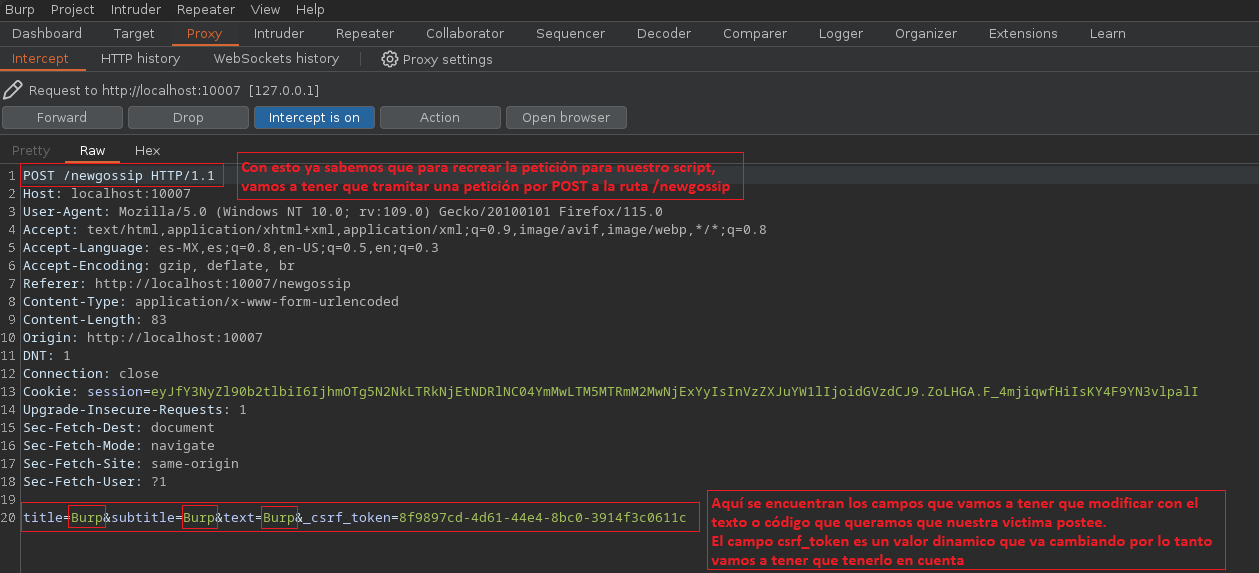Forward the intercepted request
This screenshot has width=1259, height=573.
pyautogui.click(x=62, y=117)
